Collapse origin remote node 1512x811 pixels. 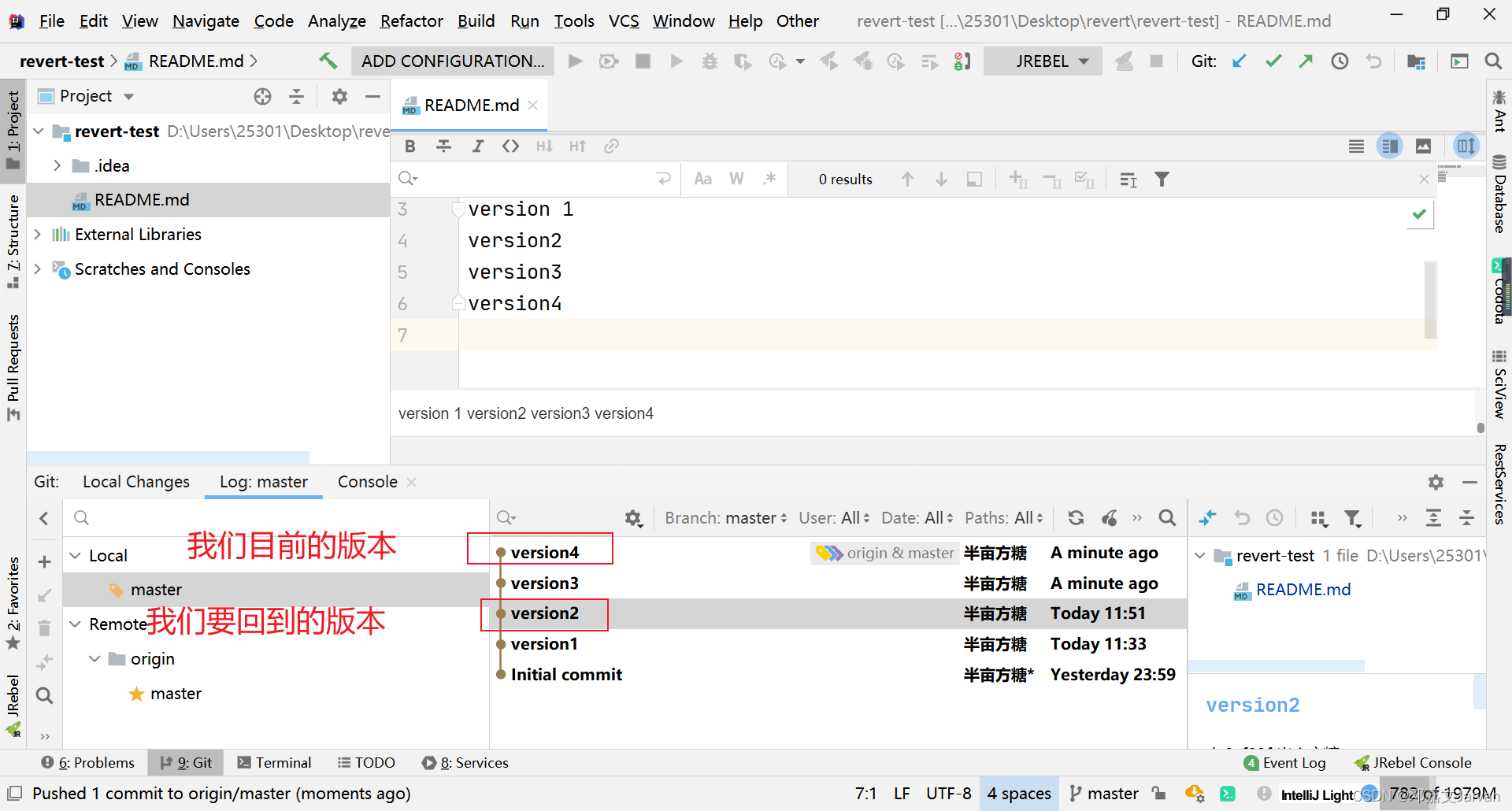point(94,658)
